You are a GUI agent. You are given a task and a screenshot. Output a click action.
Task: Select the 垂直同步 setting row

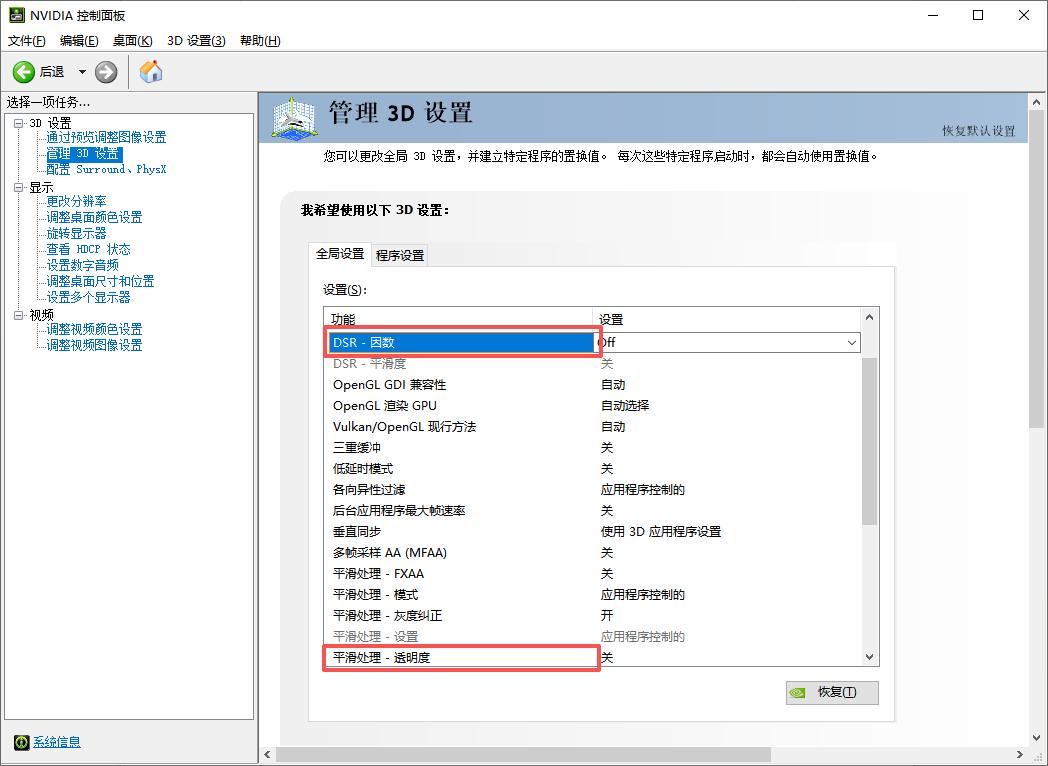(594, 531)
